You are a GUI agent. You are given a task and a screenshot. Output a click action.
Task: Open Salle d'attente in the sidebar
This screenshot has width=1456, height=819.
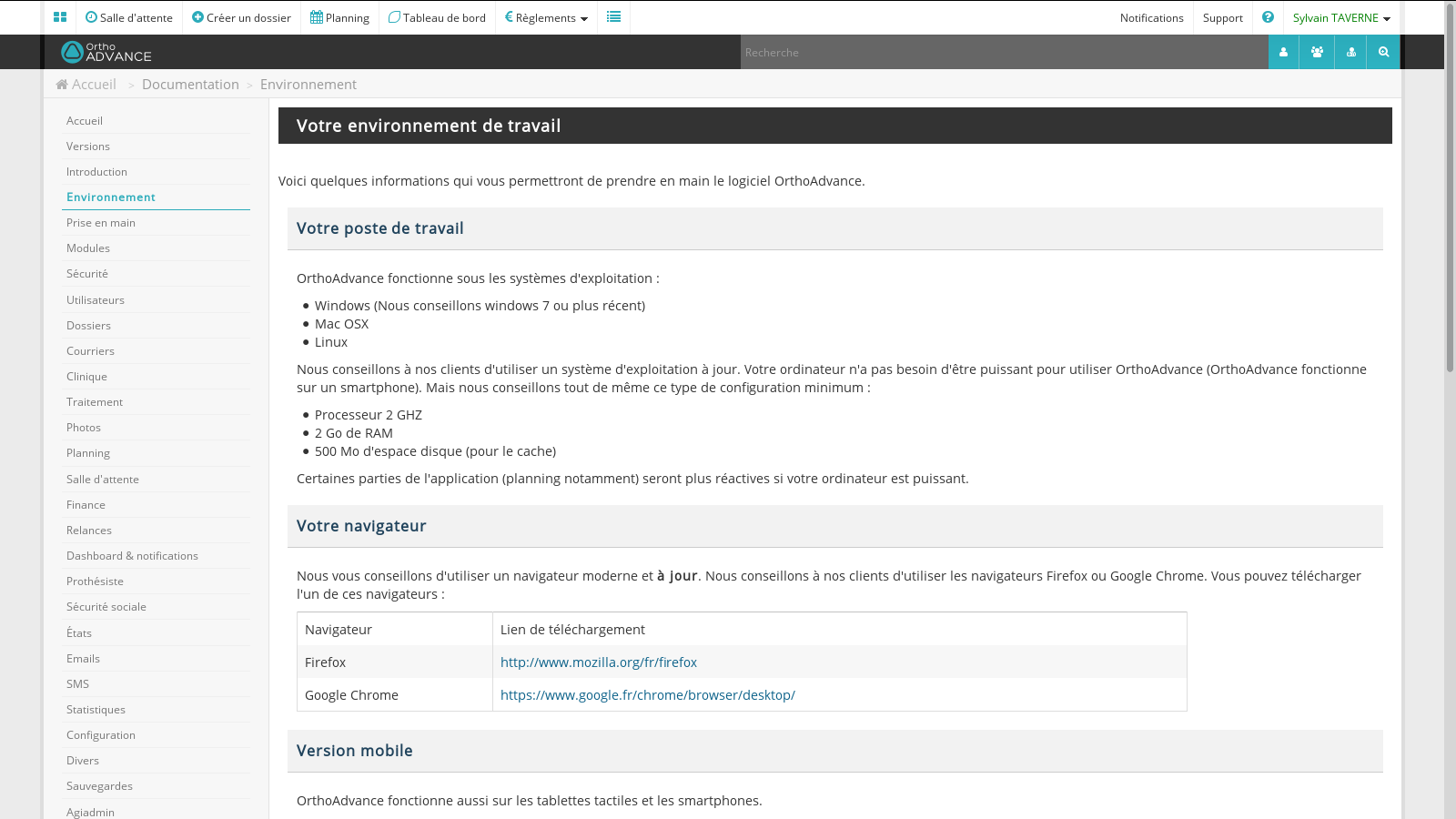156,480
